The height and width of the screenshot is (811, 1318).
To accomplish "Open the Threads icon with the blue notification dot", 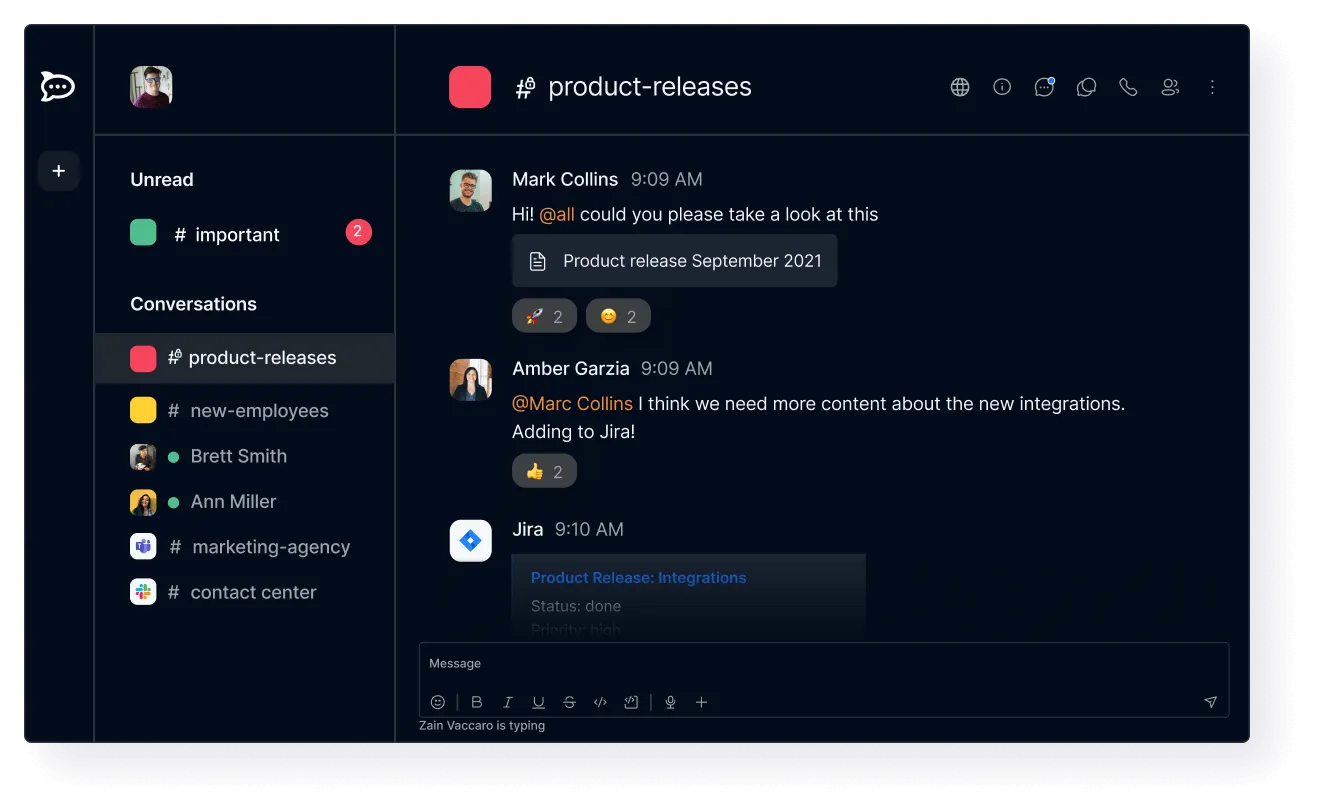I will pos(1044,87).
